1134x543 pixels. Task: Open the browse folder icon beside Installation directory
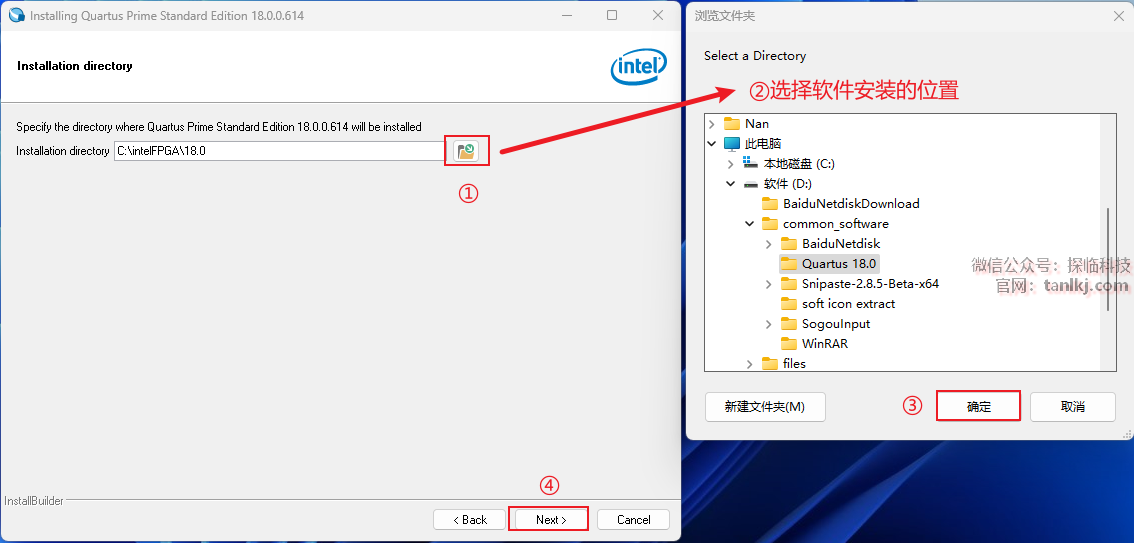[466, 151]
